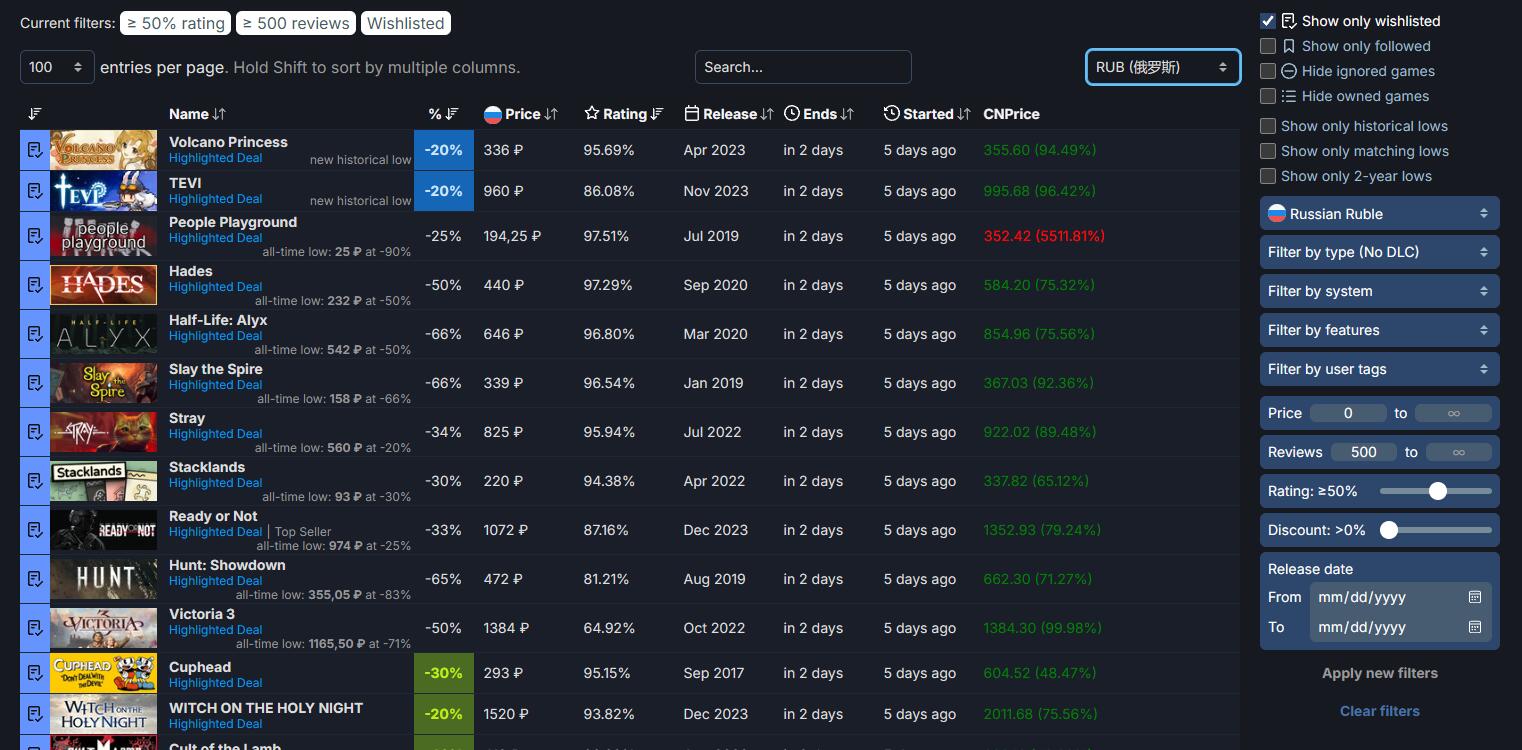Open the Volcano Princess game link
Screen dimensions: 1522x750
coord(228,142)
